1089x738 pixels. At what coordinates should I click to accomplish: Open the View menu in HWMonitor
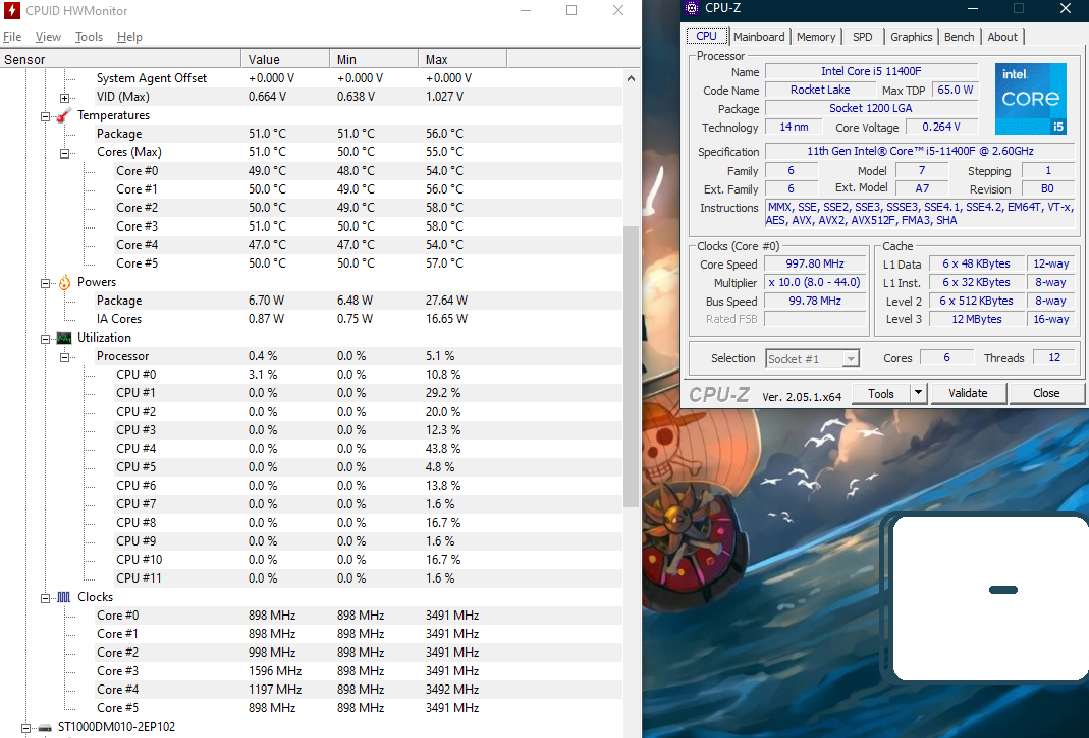pyautogui.click(x=48, y=37)
